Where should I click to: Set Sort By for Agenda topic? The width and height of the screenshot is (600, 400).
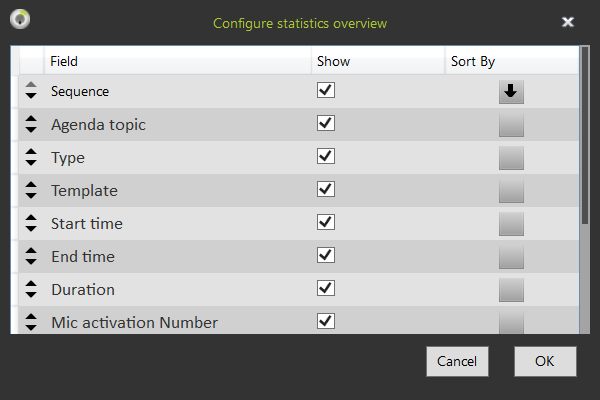coord(511,124)
